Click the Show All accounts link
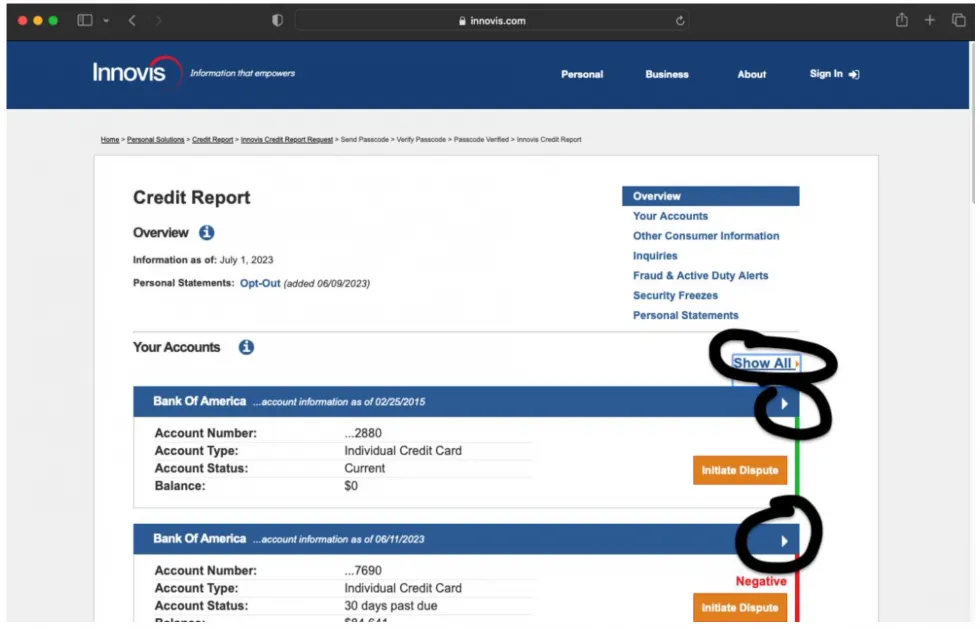This screenshot has width=980, height=629. [x=766, y=363]
